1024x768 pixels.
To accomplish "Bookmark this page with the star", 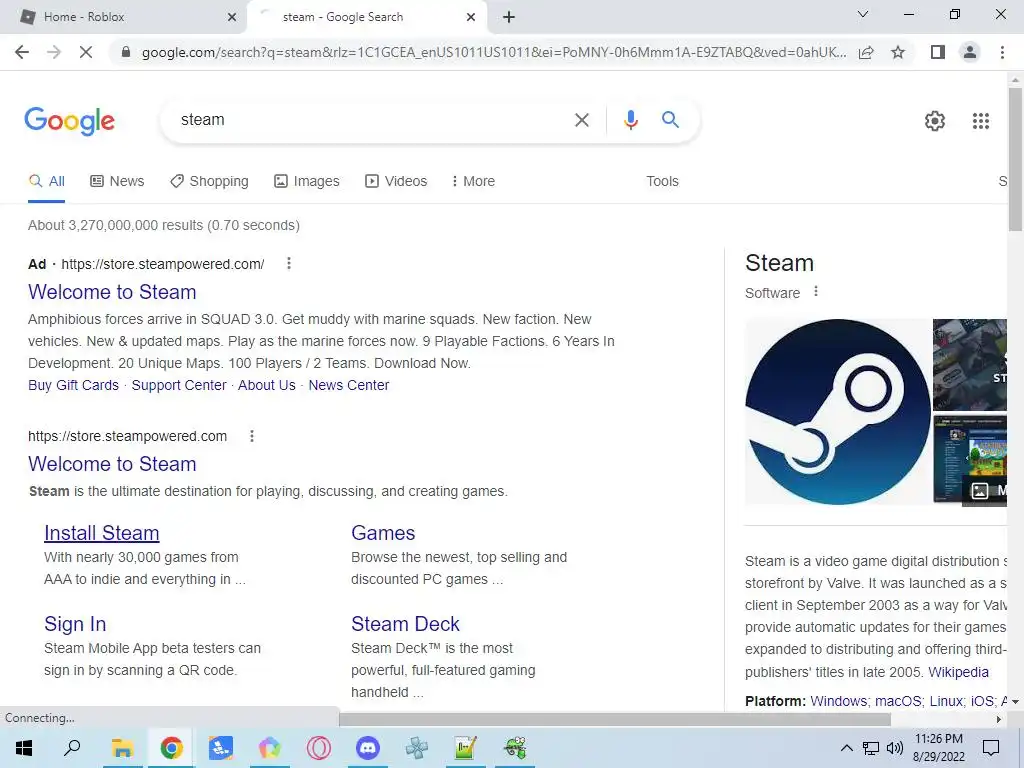I will coord(898,52).
